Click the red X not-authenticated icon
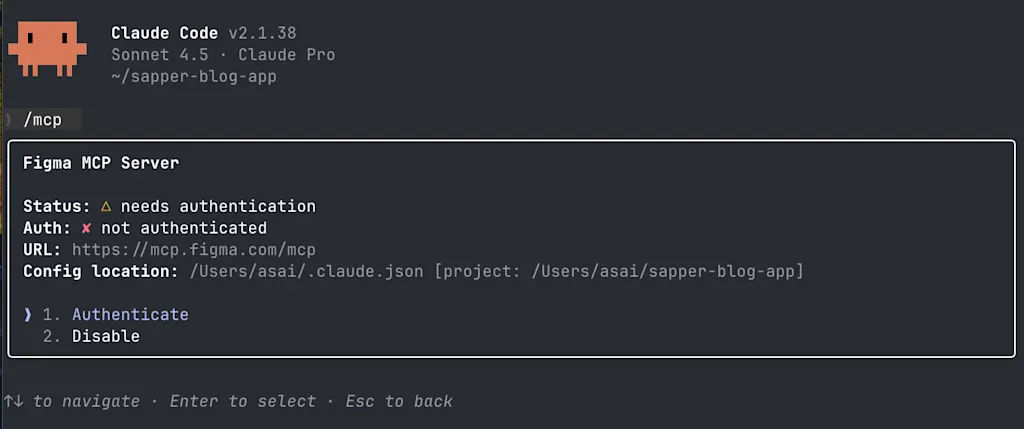 [86, 229]
